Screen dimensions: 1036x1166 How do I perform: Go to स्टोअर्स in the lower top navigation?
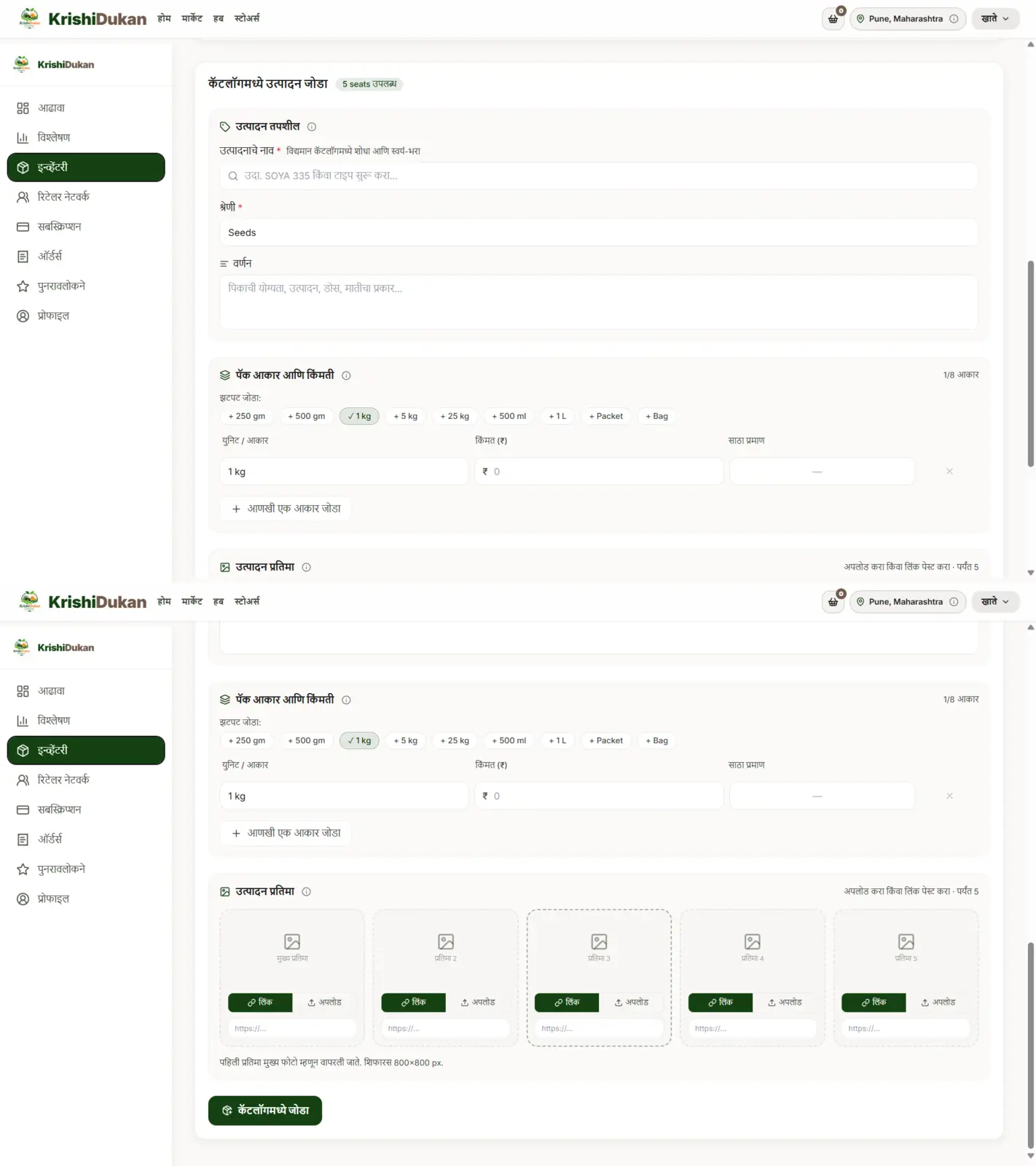[x=246, y=601]
